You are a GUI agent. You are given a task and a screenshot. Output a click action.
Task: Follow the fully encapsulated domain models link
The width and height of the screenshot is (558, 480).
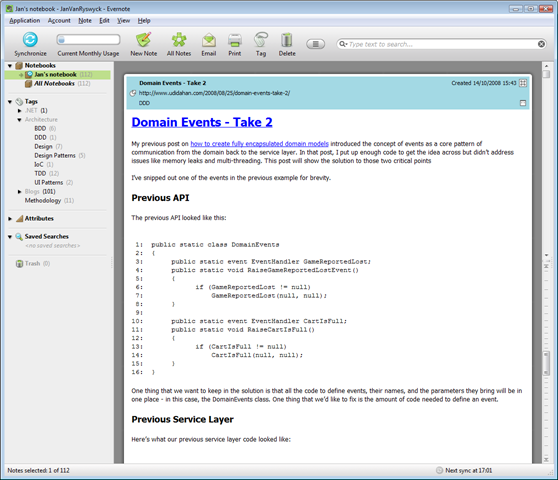259,144
